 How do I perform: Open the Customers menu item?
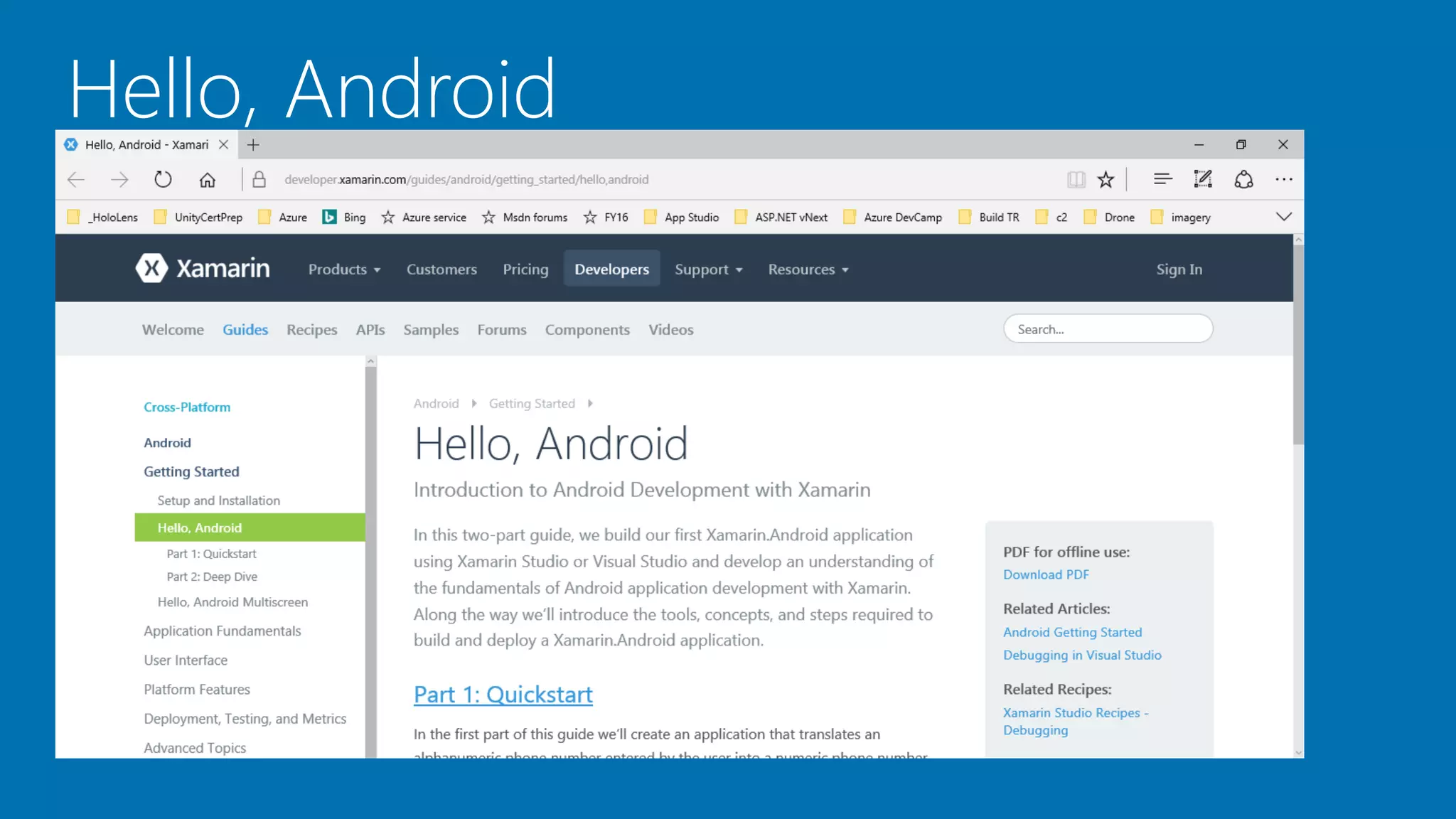click(441, 269)
